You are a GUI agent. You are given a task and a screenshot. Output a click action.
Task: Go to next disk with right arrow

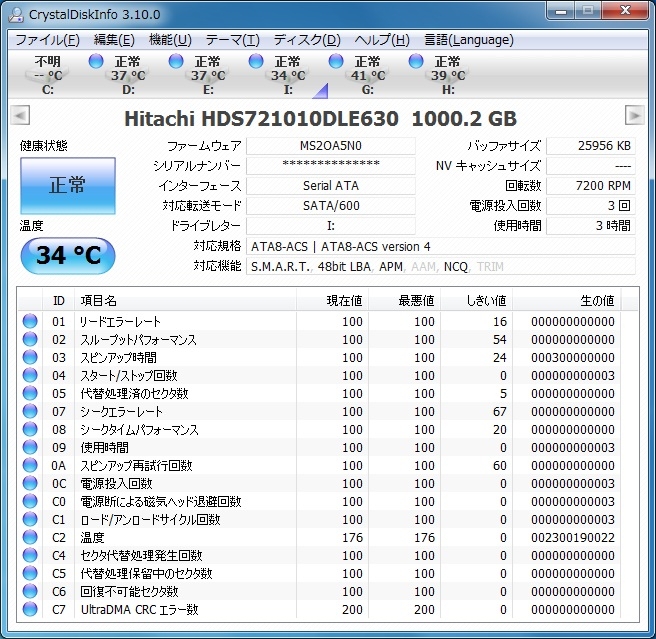pos(634,115)
